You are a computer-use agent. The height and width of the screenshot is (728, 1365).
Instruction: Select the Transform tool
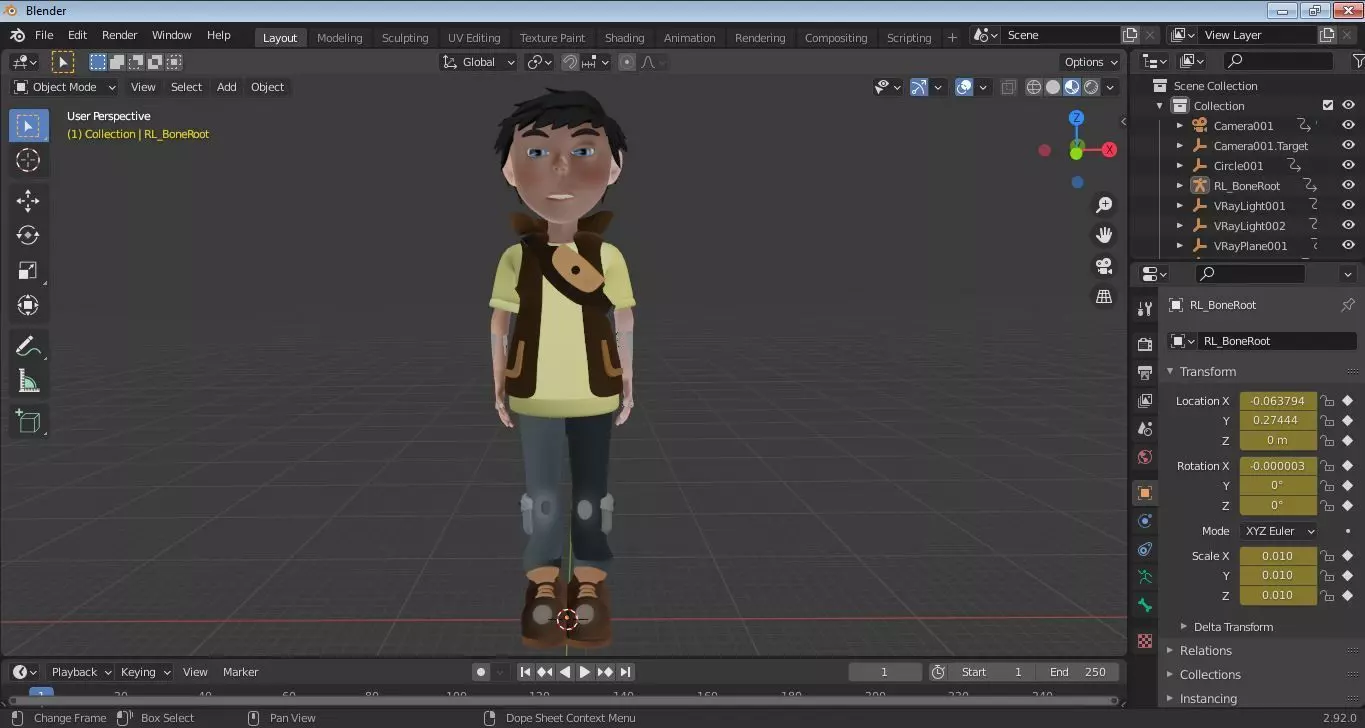(28, 305)
